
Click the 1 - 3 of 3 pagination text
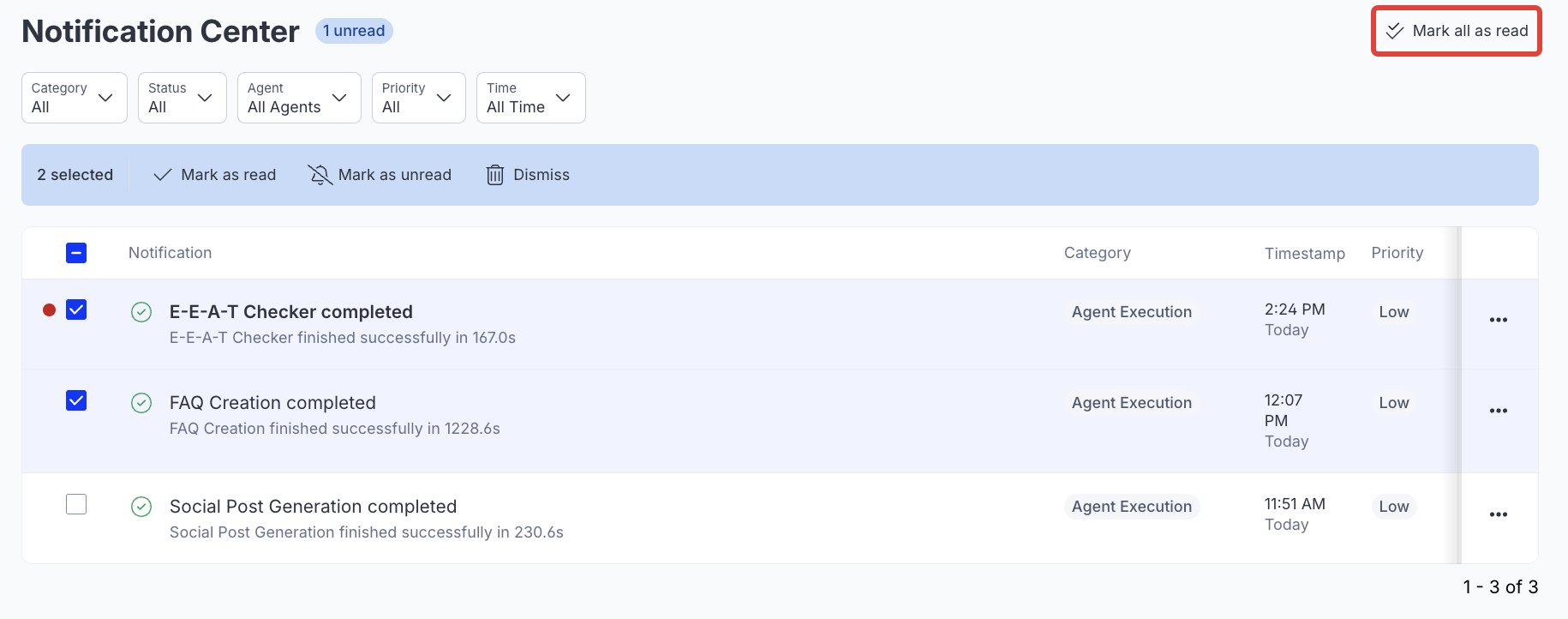(x=1500, y=587)
